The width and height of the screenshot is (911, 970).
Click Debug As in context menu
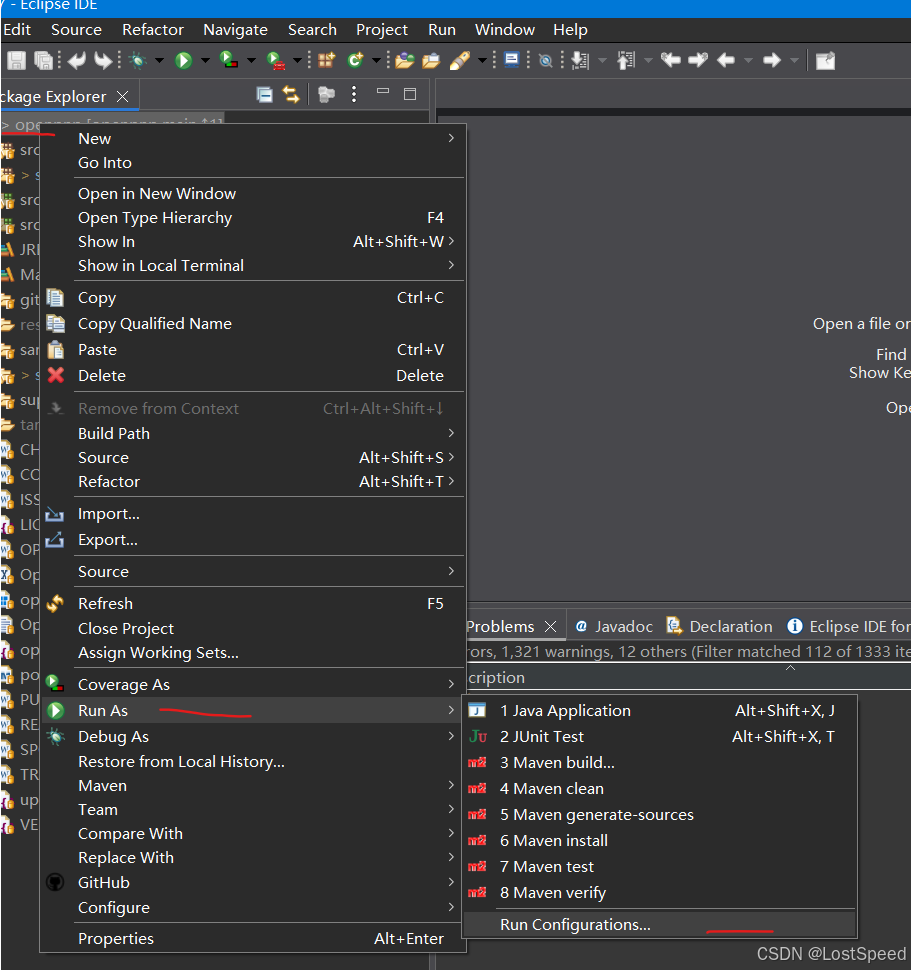pos(252,736)
